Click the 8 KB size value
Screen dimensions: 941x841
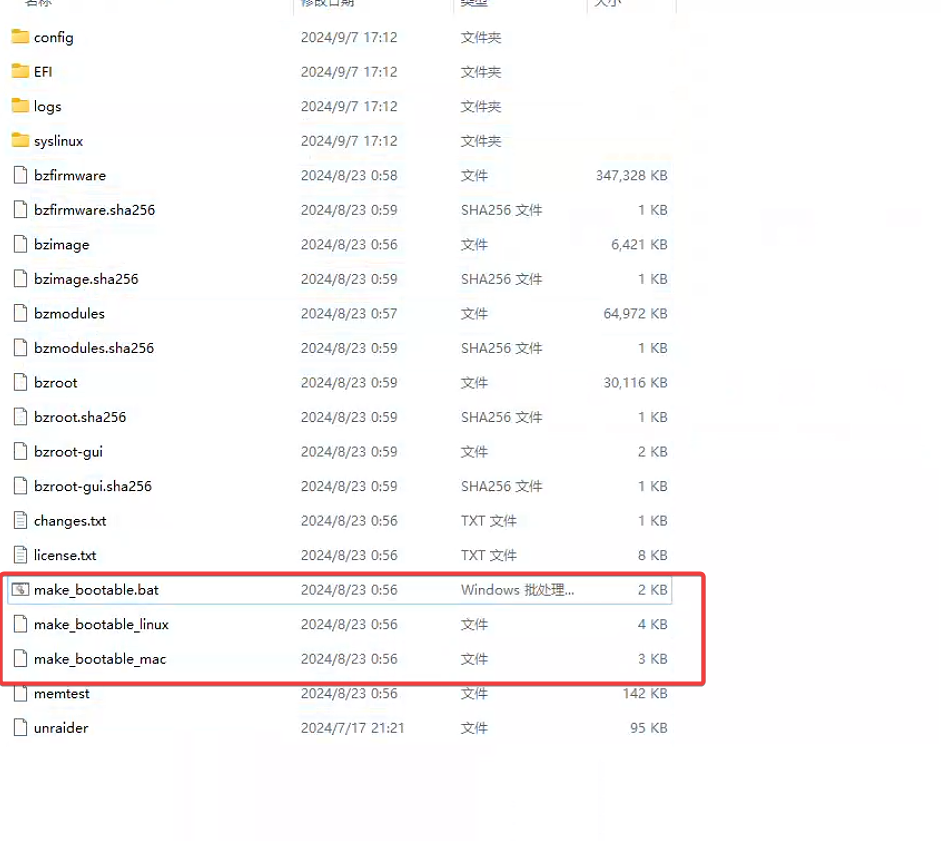click(652, 555)
